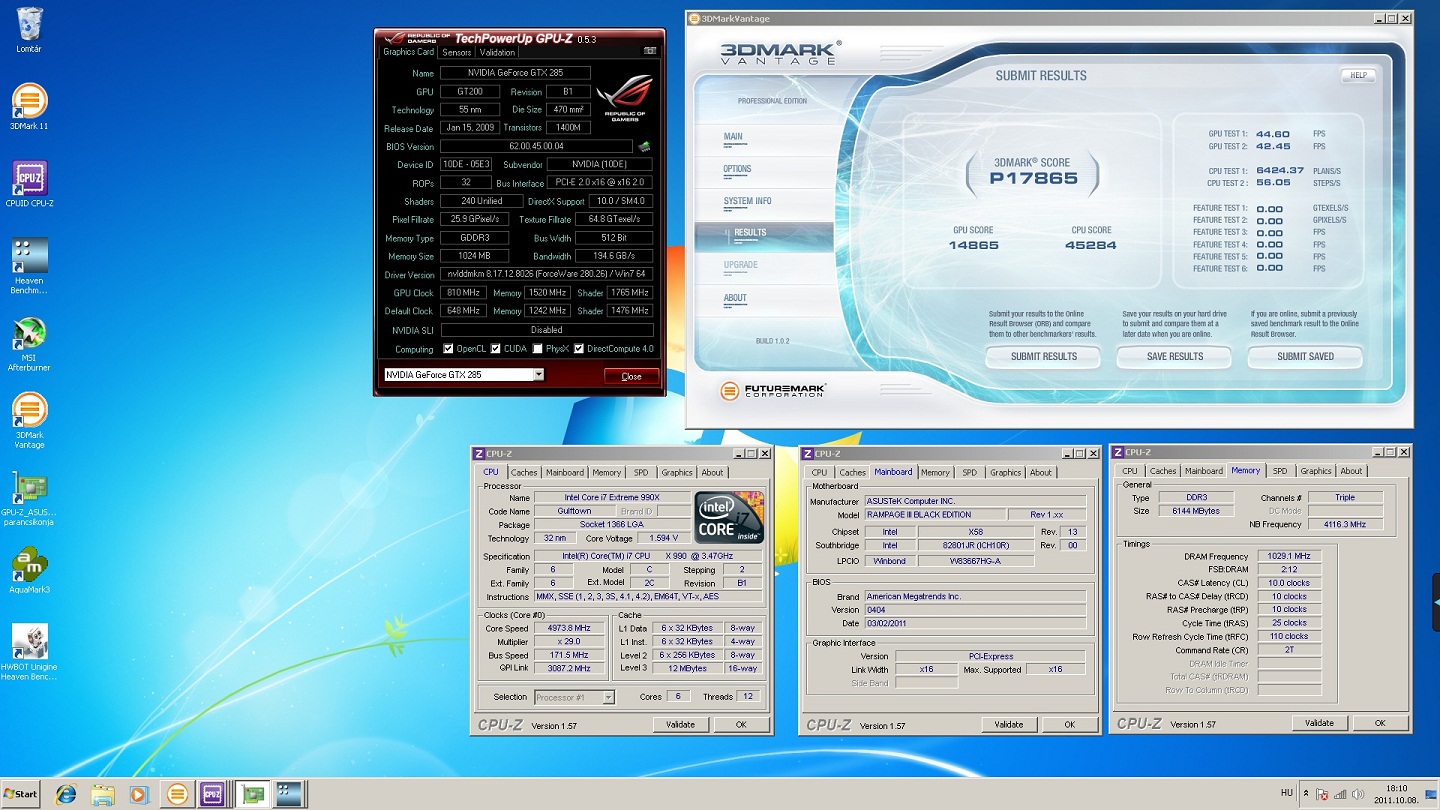Click the SAVE RESULTS button

click(x=1174, y=357)
